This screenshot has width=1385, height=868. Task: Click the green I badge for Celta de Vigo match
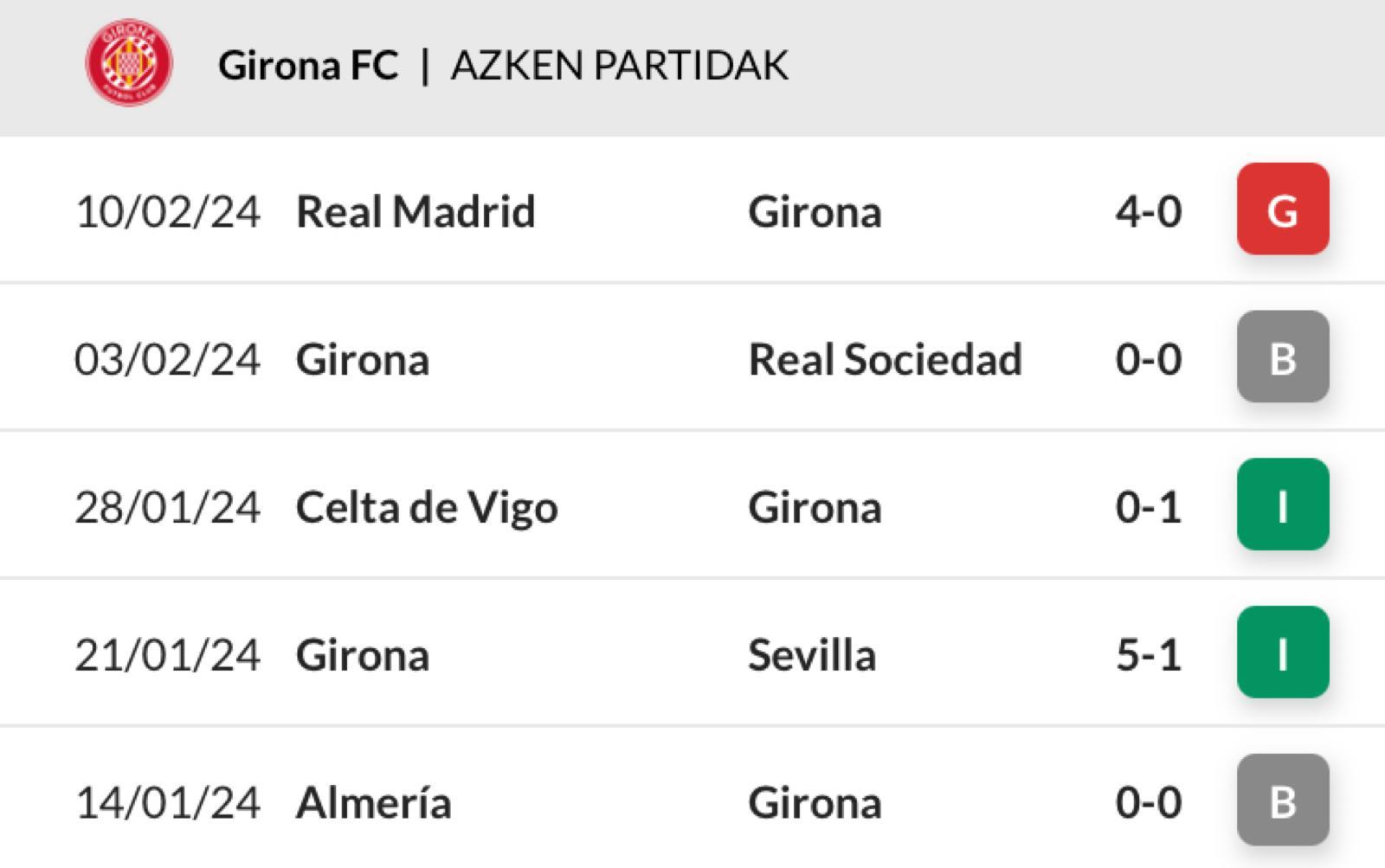[x=1283, y=505]
